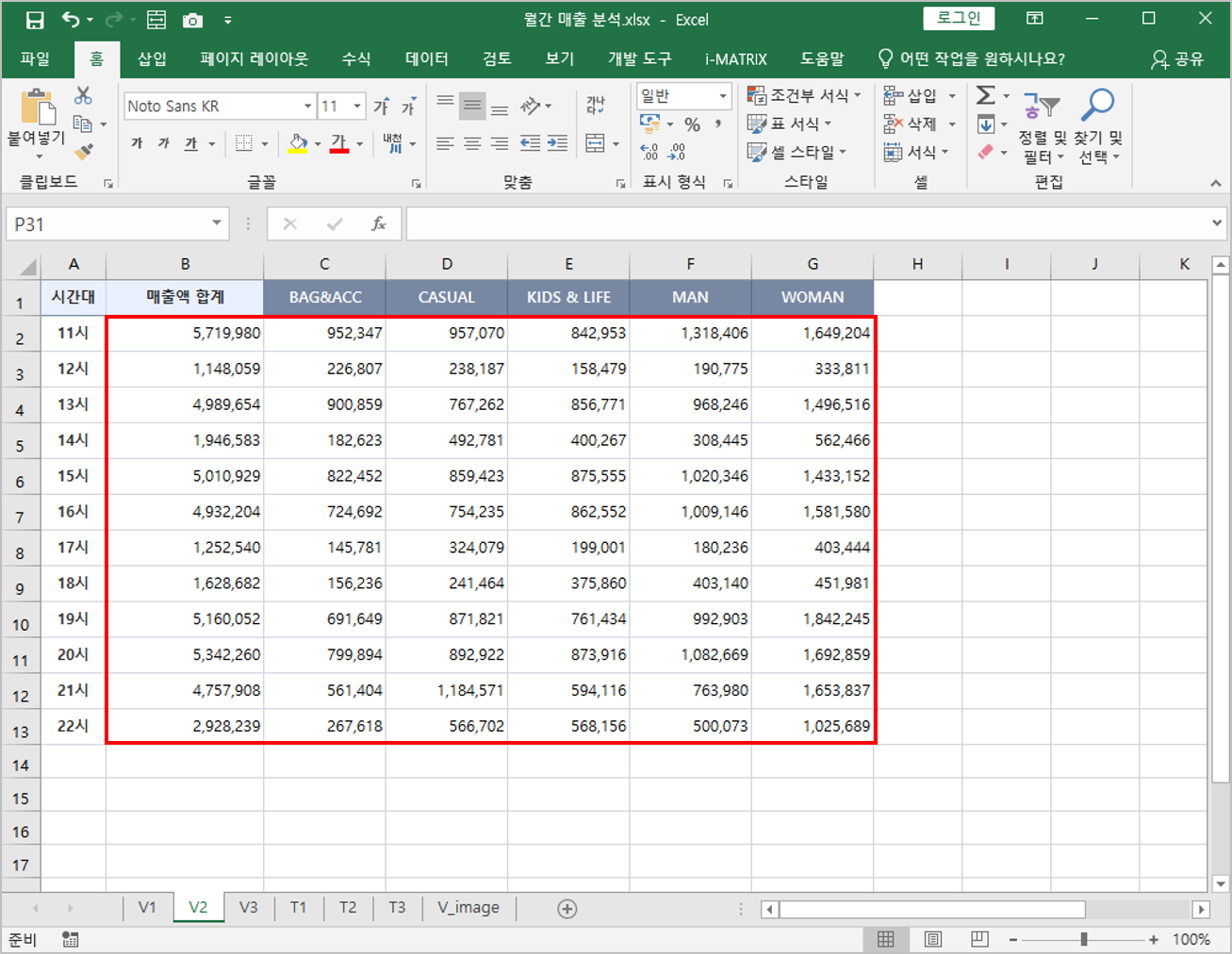The image size is (1232, 954).
Task: Open the 수식 ribbon tab
Action: pos(355,58)
